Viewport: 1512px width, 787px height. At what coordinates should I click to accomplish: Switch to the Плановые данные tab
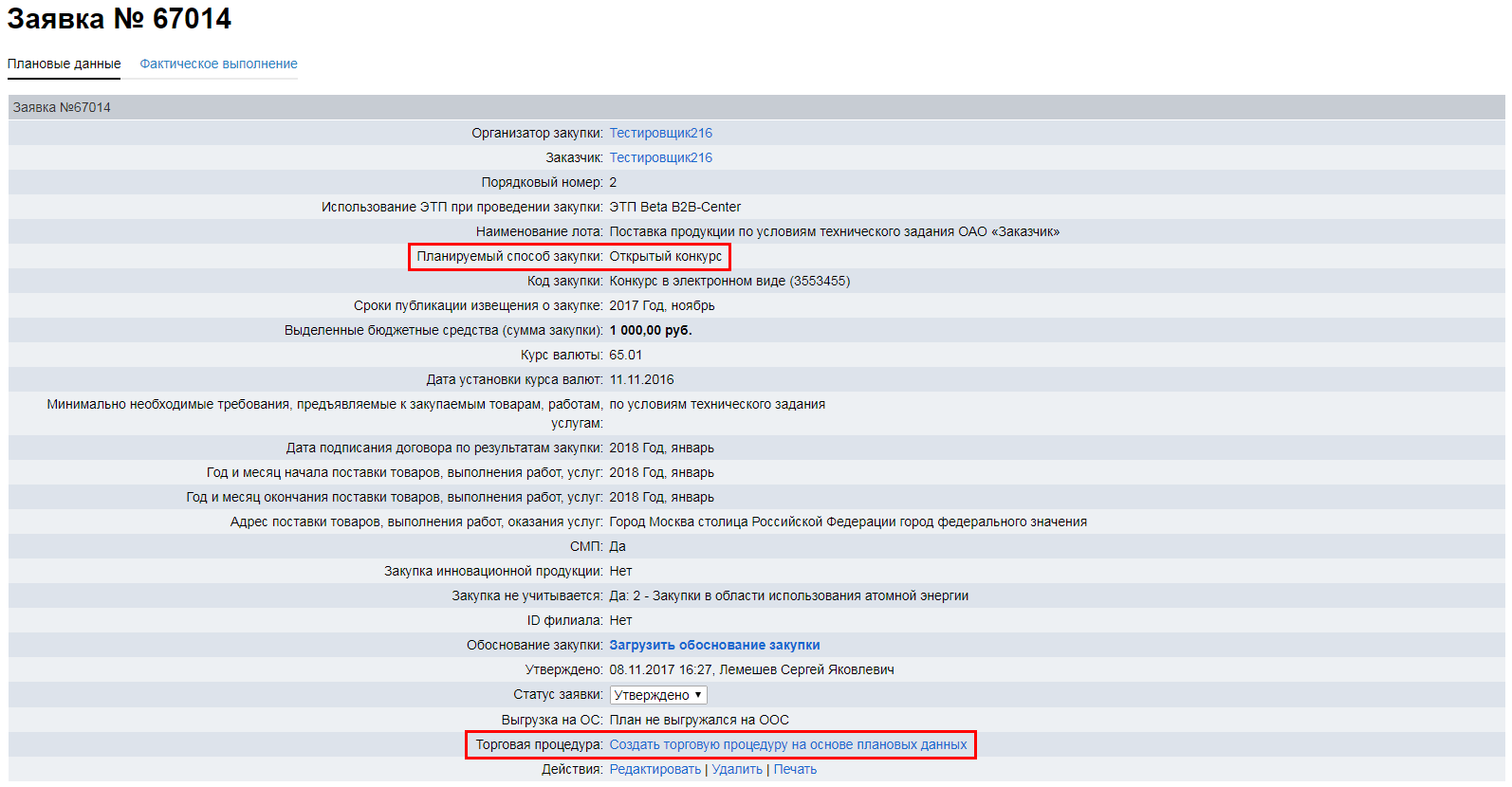(x=65, y=64)
